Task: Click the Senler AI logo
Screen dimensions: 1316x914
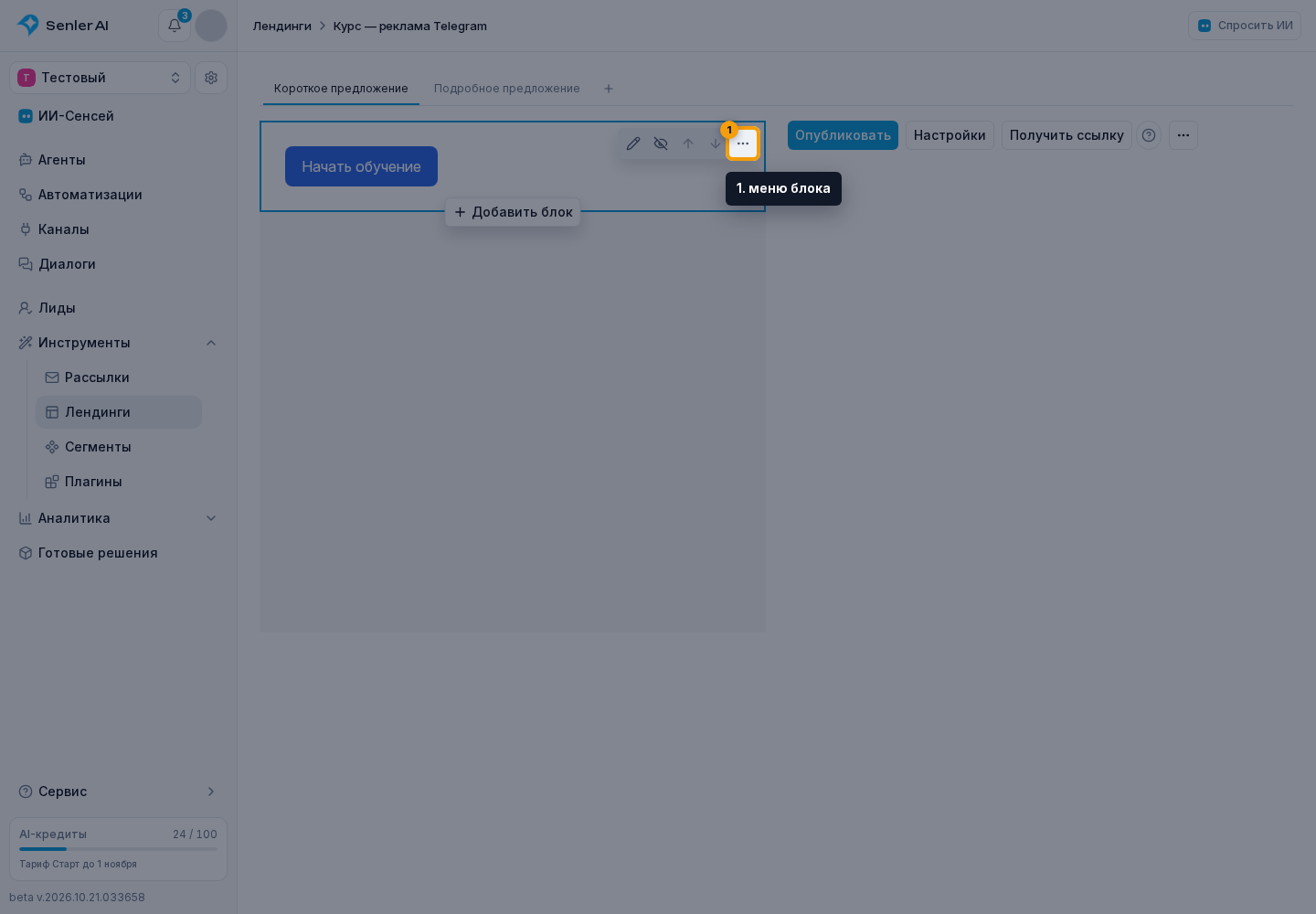Action: point(63,26)
